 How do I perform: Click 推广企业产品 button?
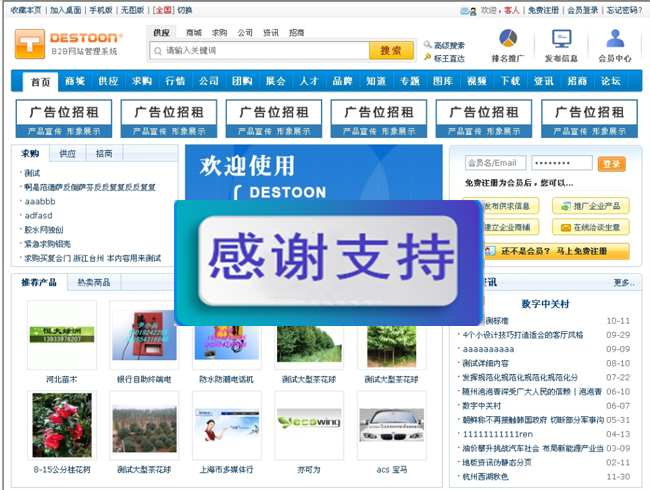tap(591, 206)
